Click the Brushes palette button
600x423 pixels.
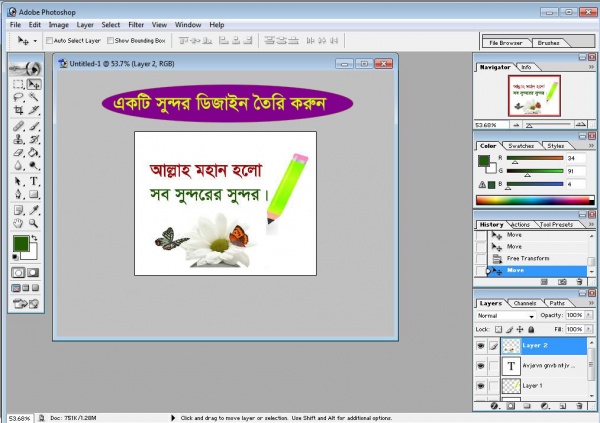[549, 44]
